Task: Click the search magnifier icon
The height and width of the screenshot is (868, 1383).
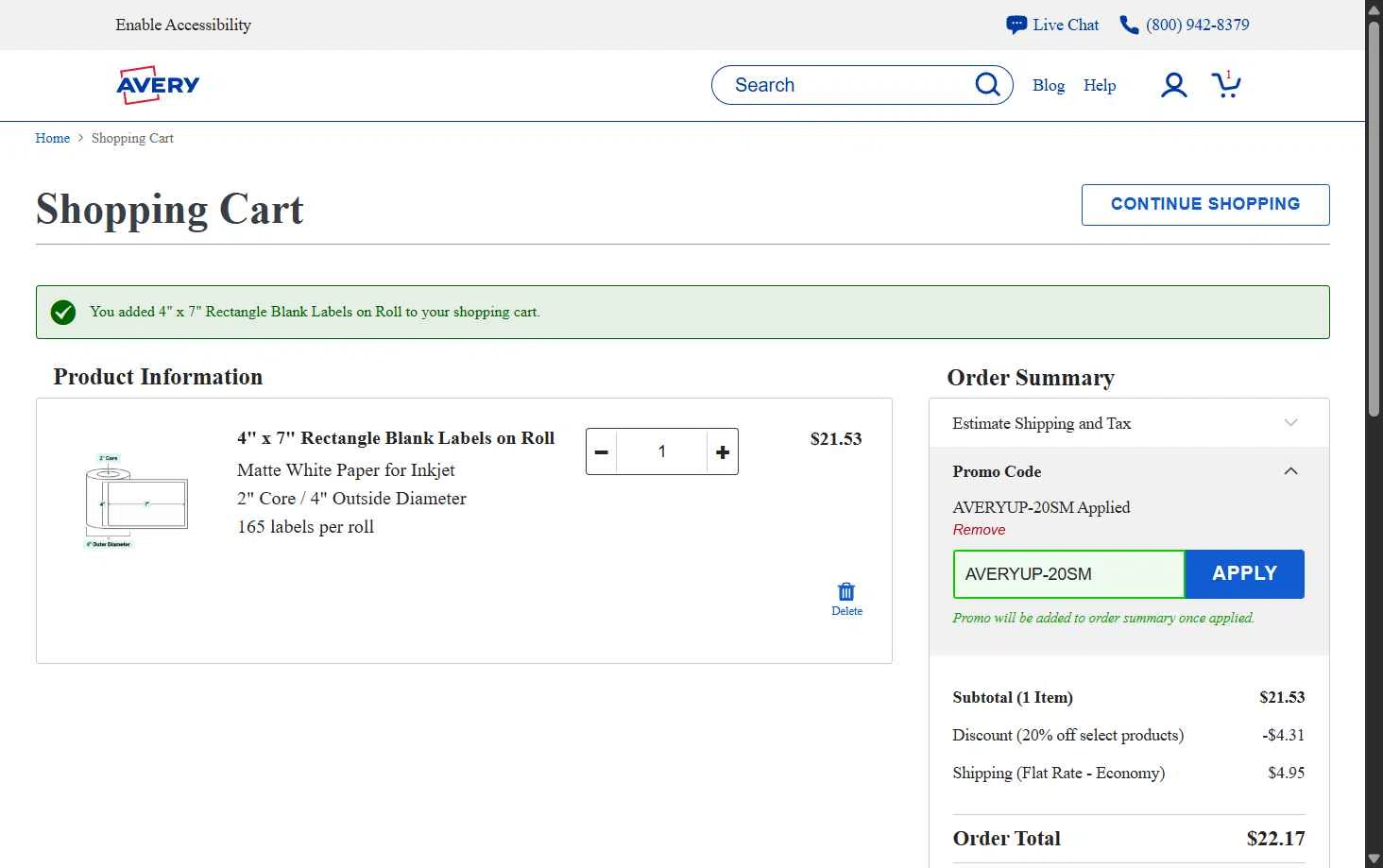Action: (987, 85)
